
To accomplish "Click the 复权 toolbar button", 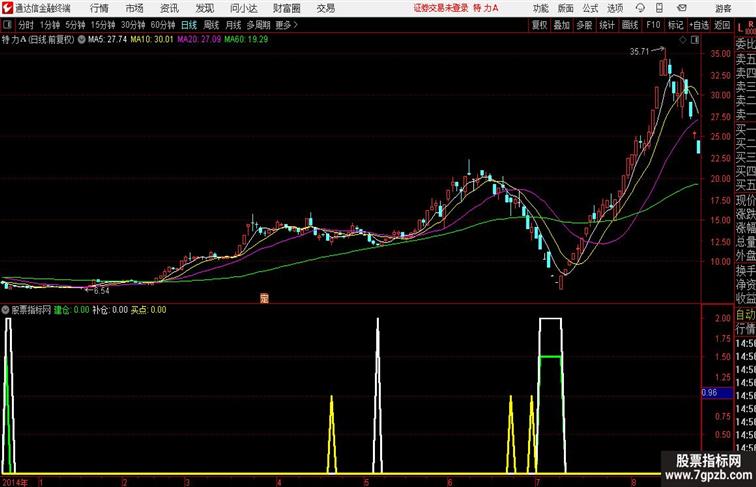I will click(x=539, y=25).
